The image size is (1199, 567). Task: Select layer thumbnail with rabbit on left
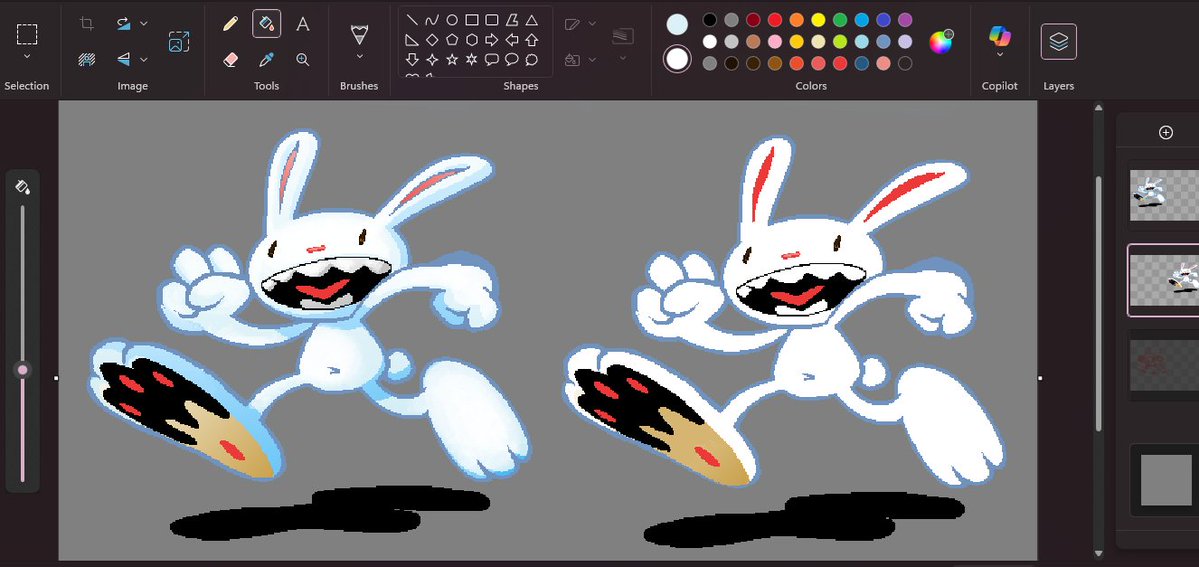(1164, 194)
